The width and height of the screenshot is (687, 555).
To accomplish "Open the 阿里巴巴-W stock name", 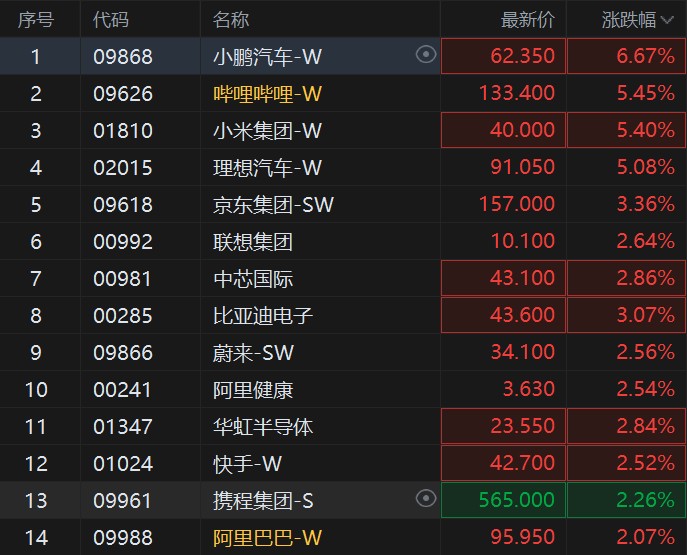I will (x=268, y=537).
